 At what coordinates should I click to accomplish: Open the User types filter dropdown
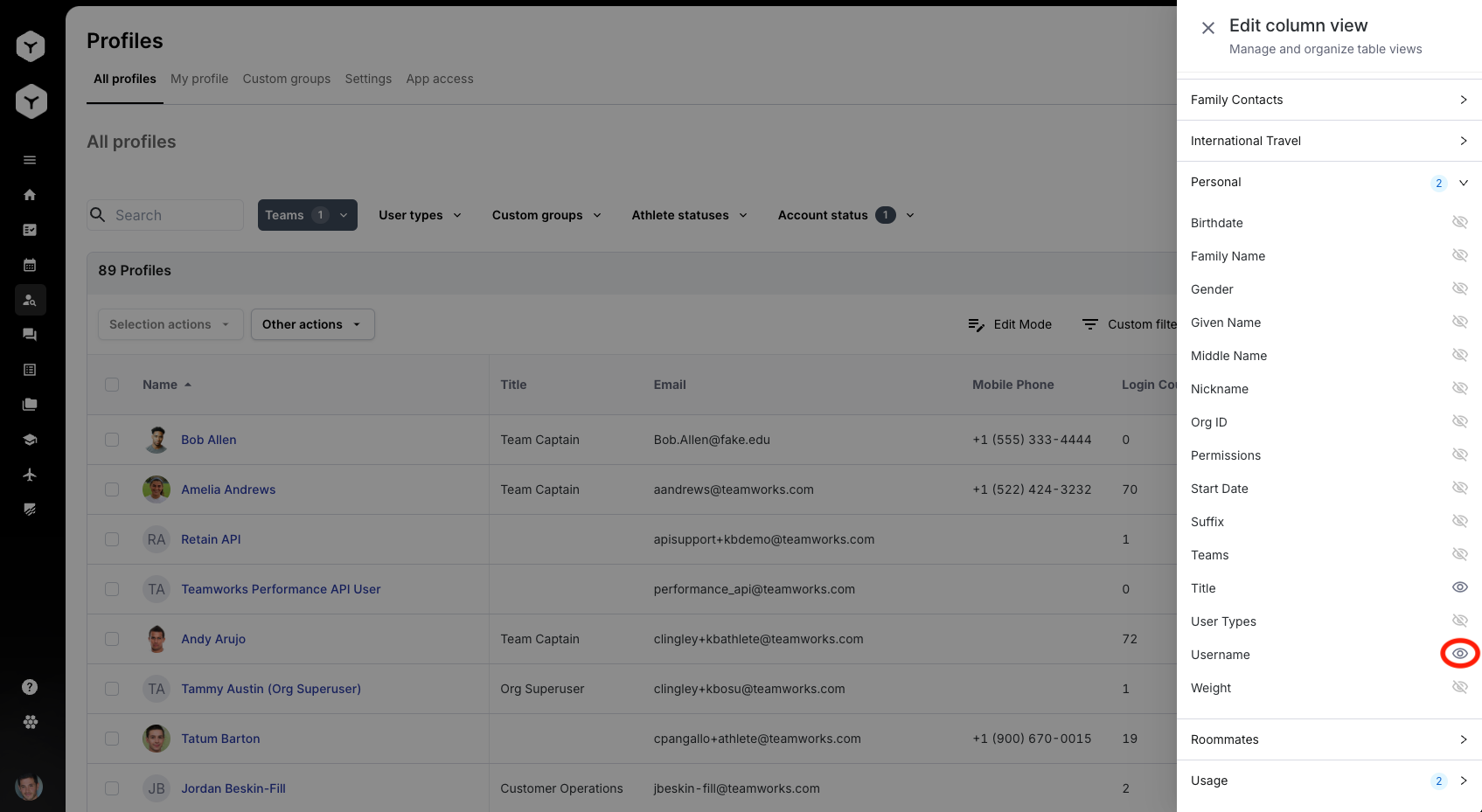pyautogui.click(x=420, y=215)
